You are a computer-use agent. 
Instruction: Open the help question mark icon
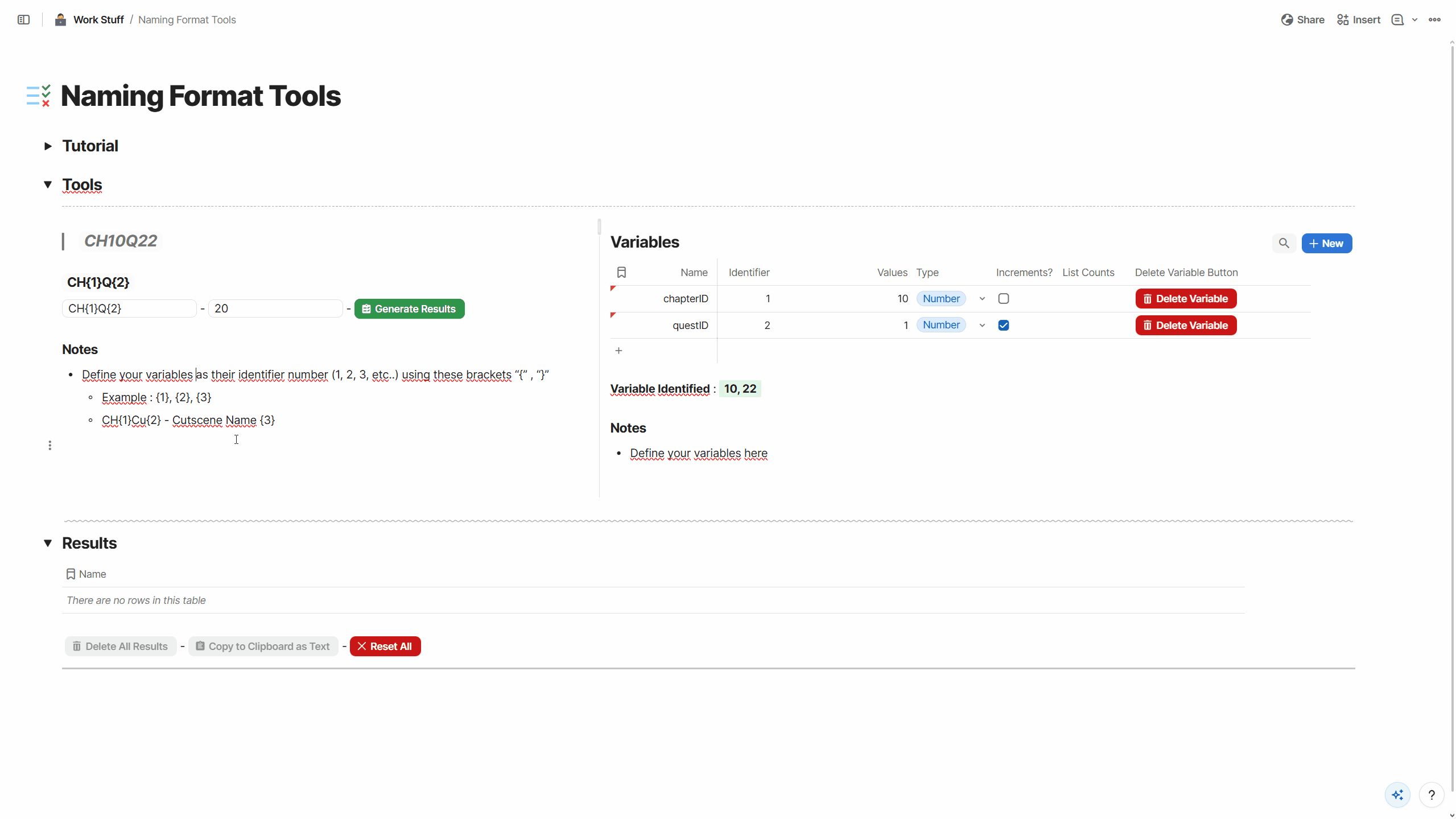point(1432,795)
